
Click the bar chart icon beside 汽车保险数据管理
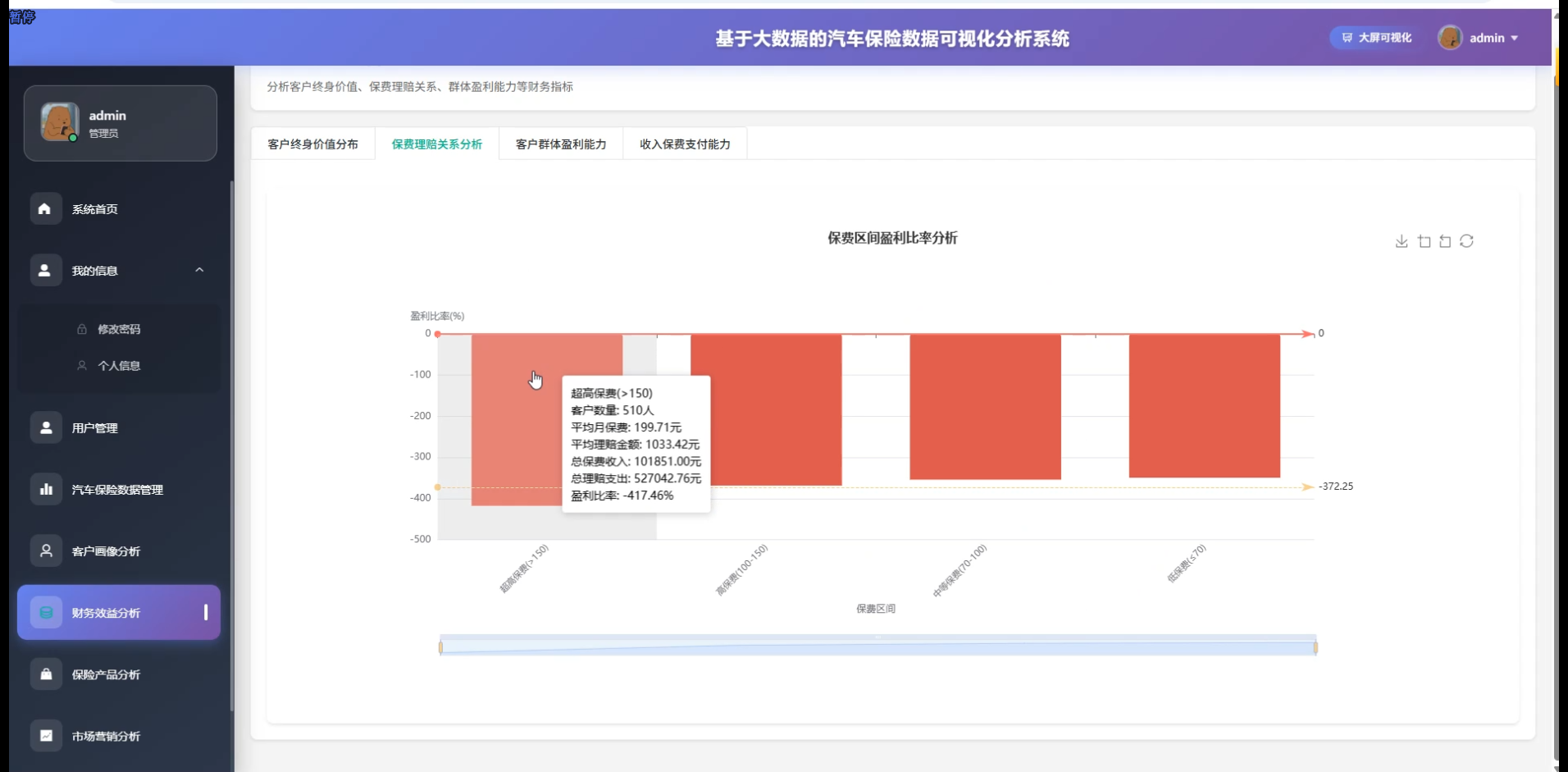click(x=46, y=490)
